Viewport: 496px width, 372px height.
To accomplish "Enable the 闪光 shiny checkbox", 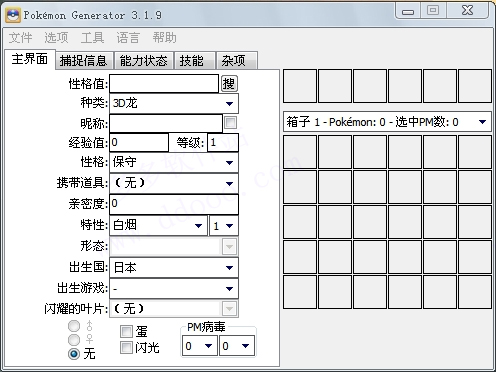I will 126,347.
